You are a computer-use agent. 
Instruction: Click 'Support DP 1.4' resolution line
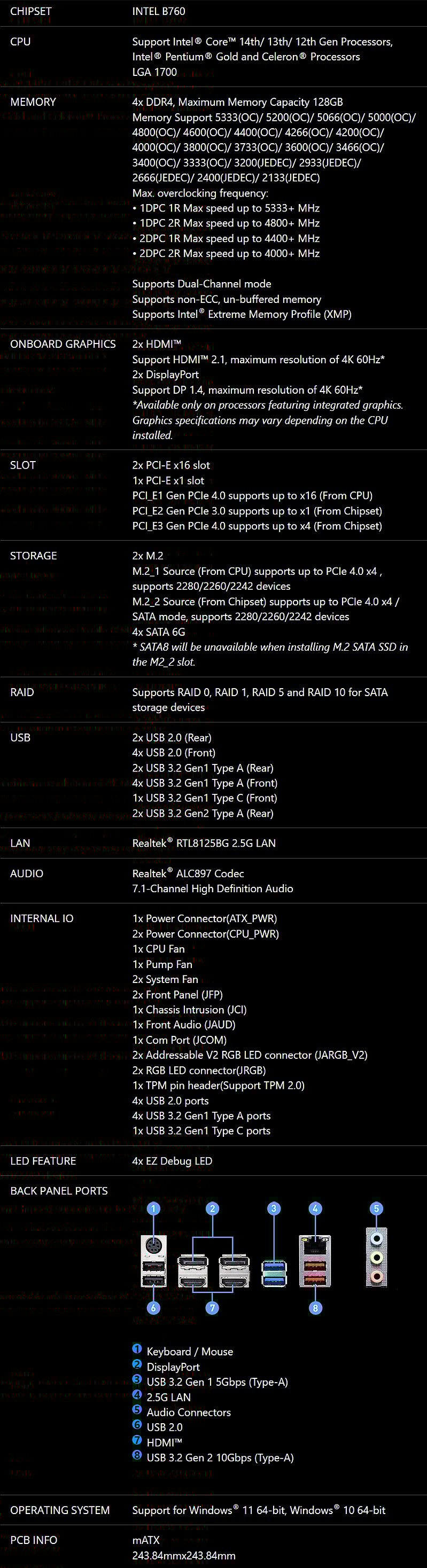tap(247, 389)
